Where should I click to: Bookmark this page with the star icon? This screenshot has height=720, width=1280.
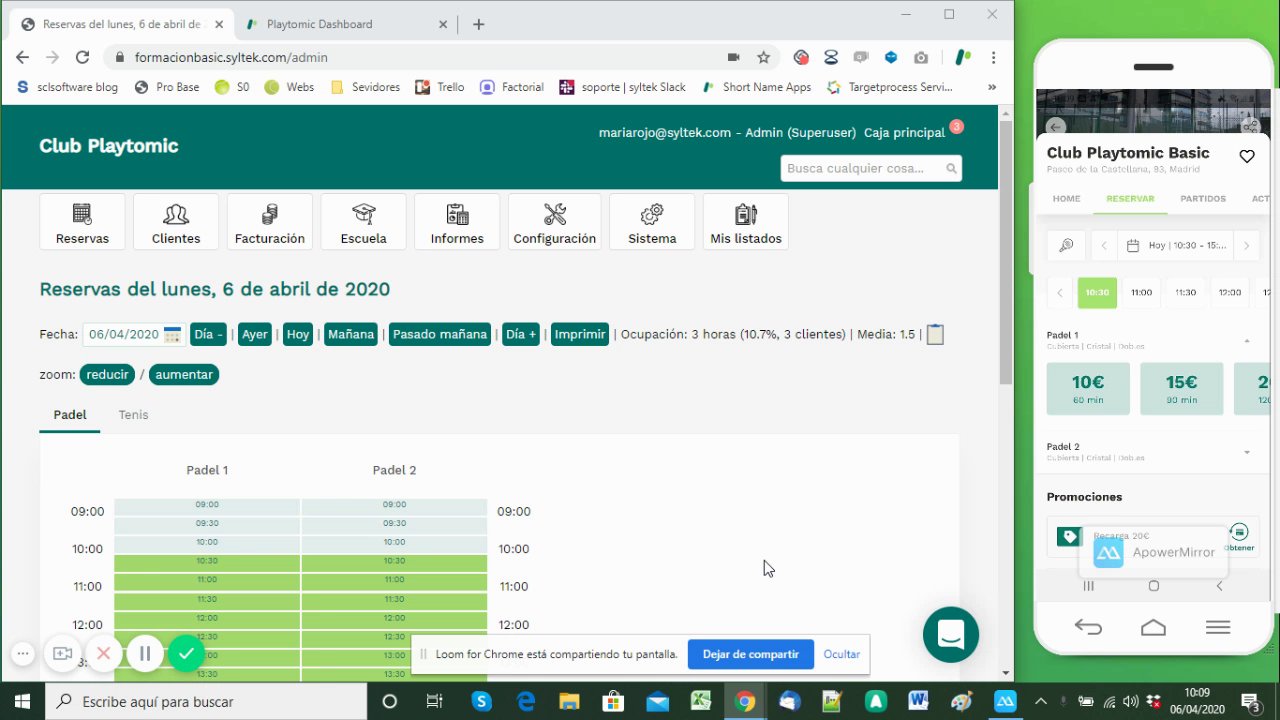point(764,57)
